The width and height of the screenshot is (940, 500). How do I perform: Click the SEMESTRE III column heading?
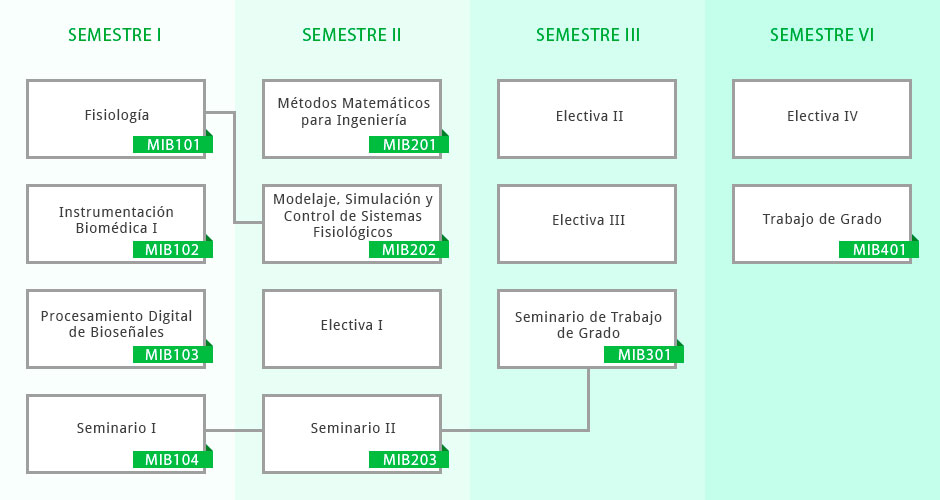[x=588, y=35]
